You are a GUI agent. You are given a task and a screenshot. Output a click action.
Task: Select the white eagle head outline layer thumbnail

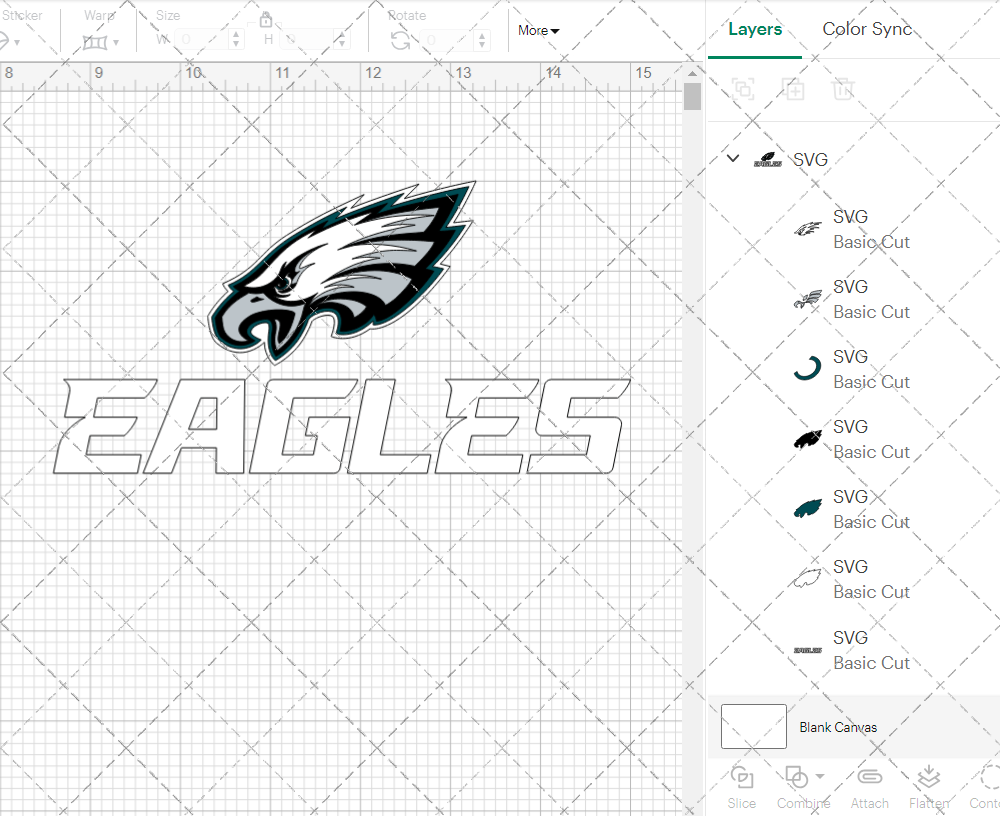point(807,229)
